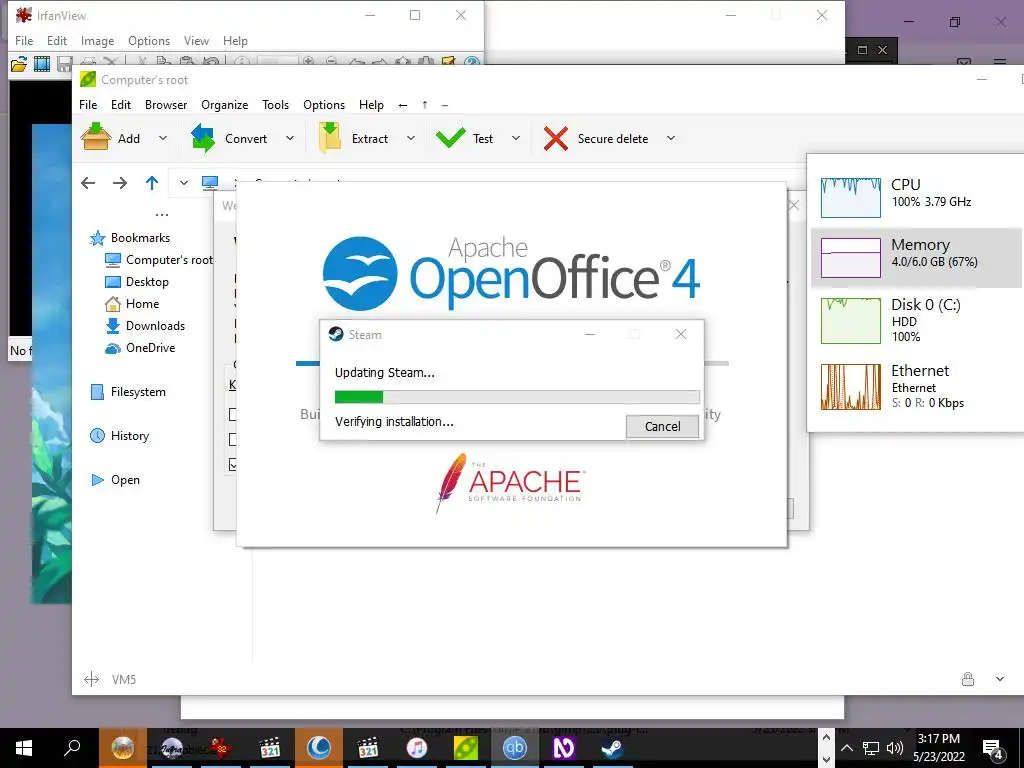Expand the chevron in PeaZip's status bar
1024x768 pixels.
[1000, 679]
